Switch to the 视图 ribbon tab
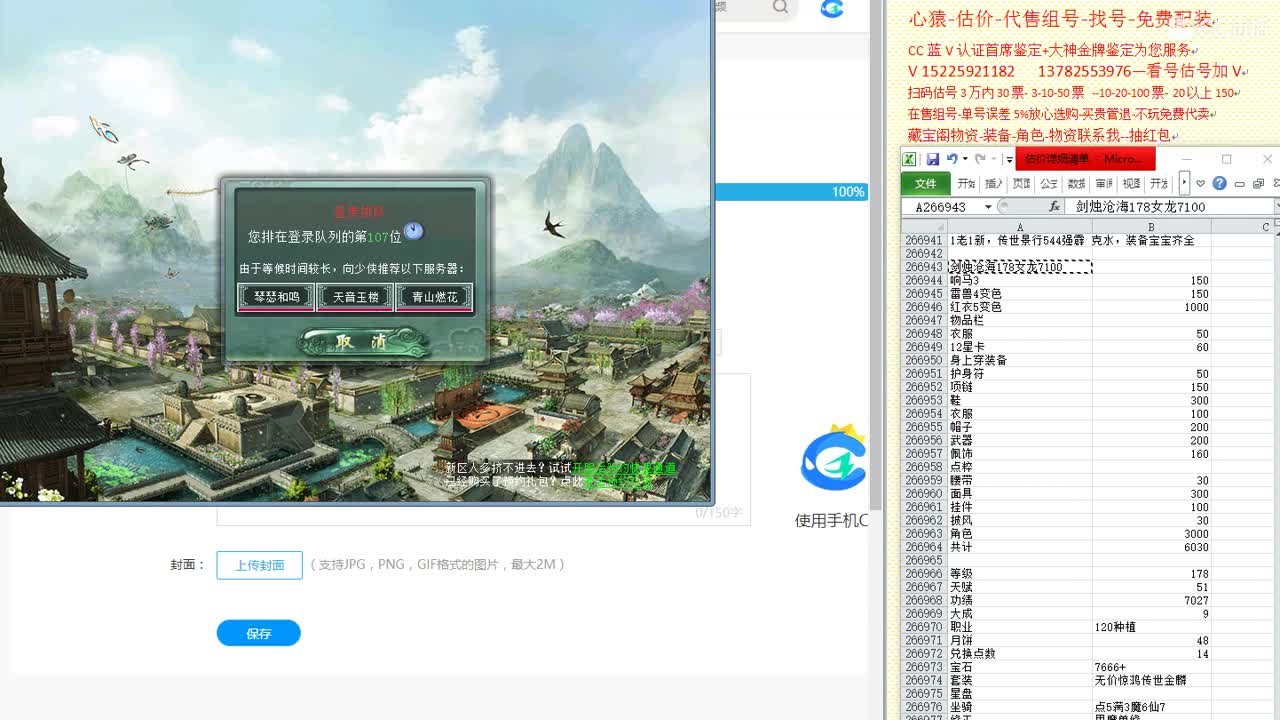 [x=1131, y=184]
